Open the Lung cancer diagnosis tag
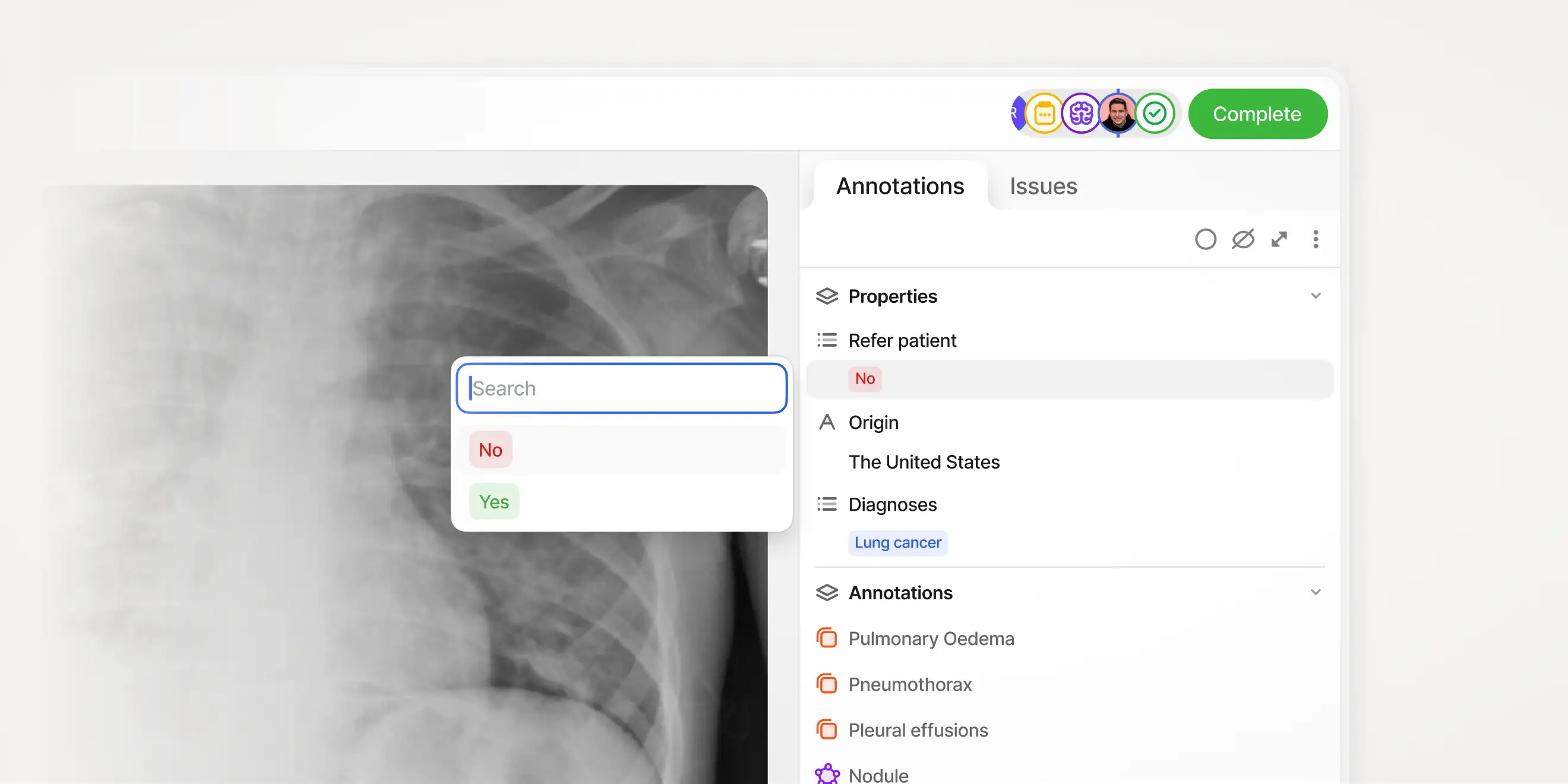Image resolution: width=1568 pixels, height=784 pixels. tap(898, 542)
